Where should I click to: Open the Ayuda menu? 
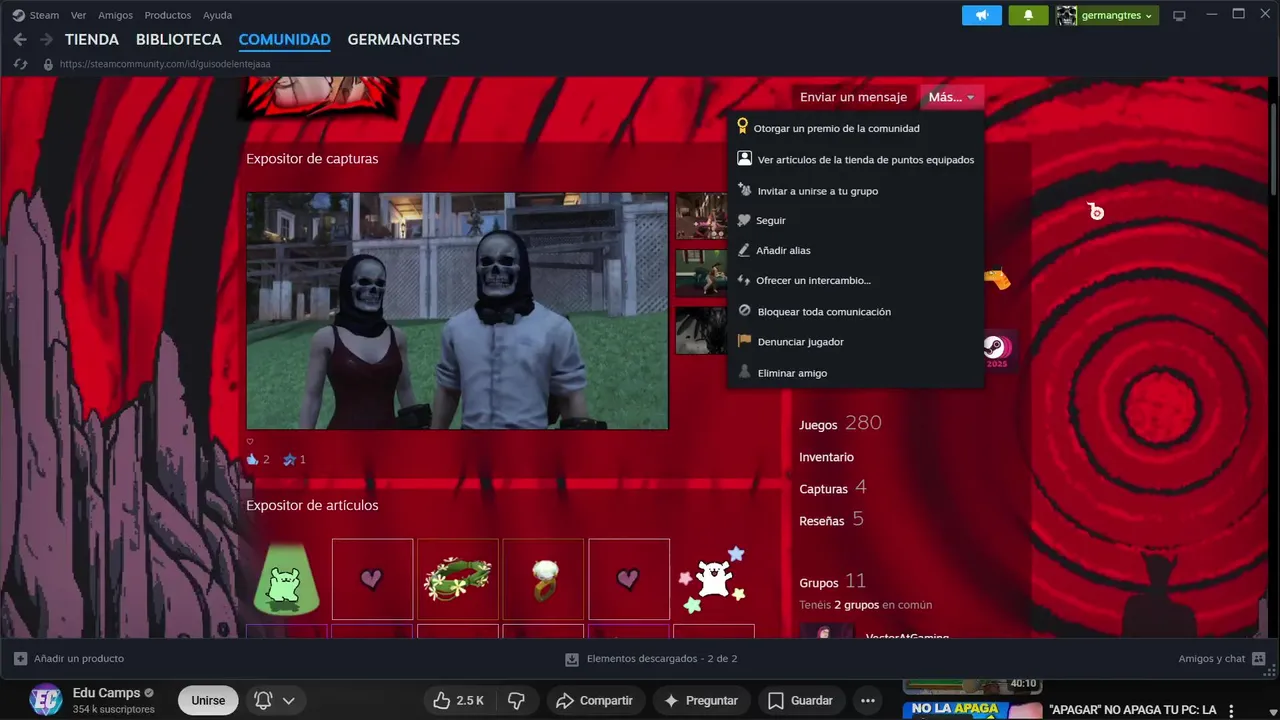[x=217, y=15]
